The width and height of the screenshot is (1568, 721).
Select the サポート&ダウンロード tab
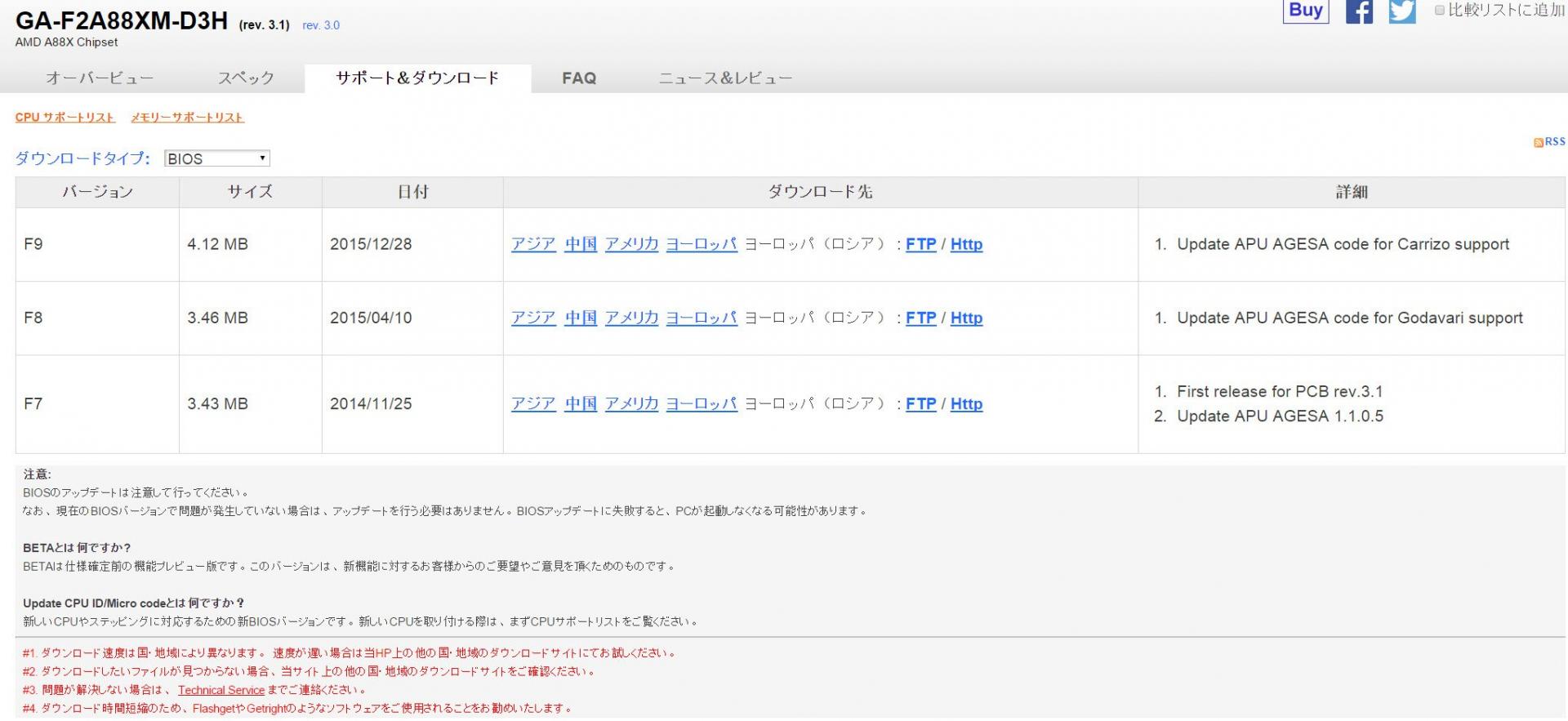417,78
